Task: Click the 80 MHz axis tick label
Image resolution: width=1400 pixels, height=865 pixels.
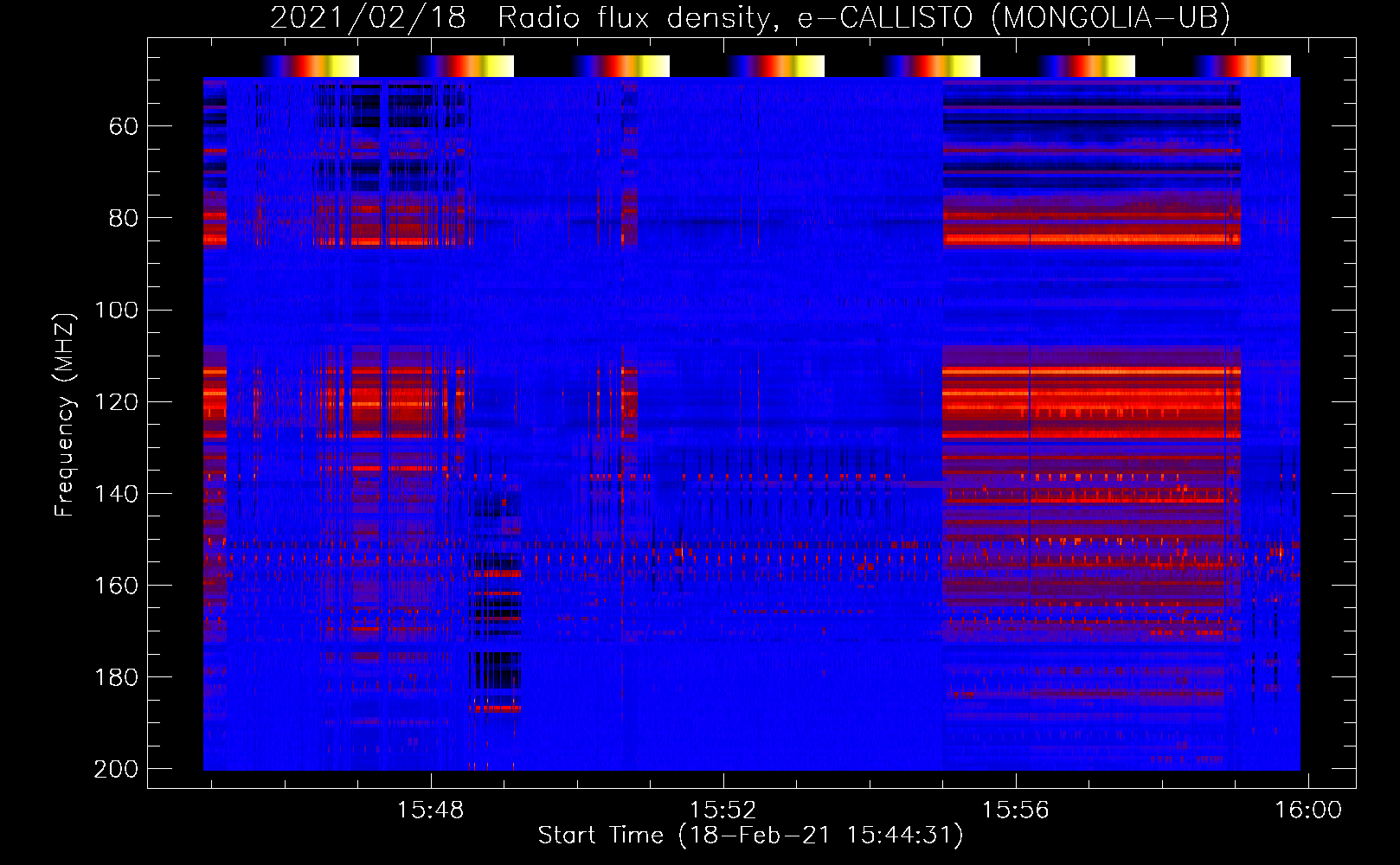Action: tap(124, 219)
